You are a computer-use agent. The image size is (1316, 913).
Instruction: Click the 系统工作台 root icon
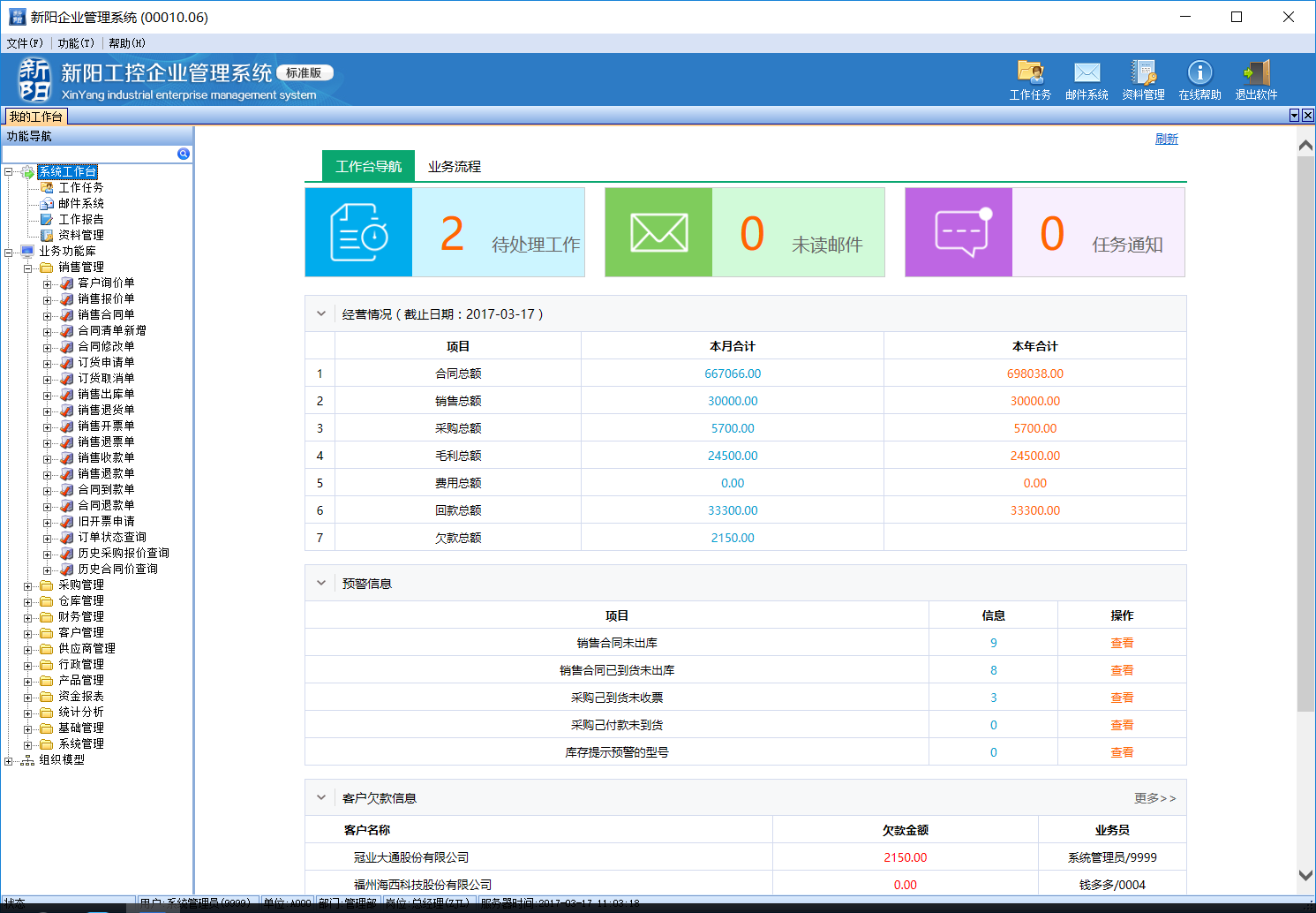pos(27,171)
